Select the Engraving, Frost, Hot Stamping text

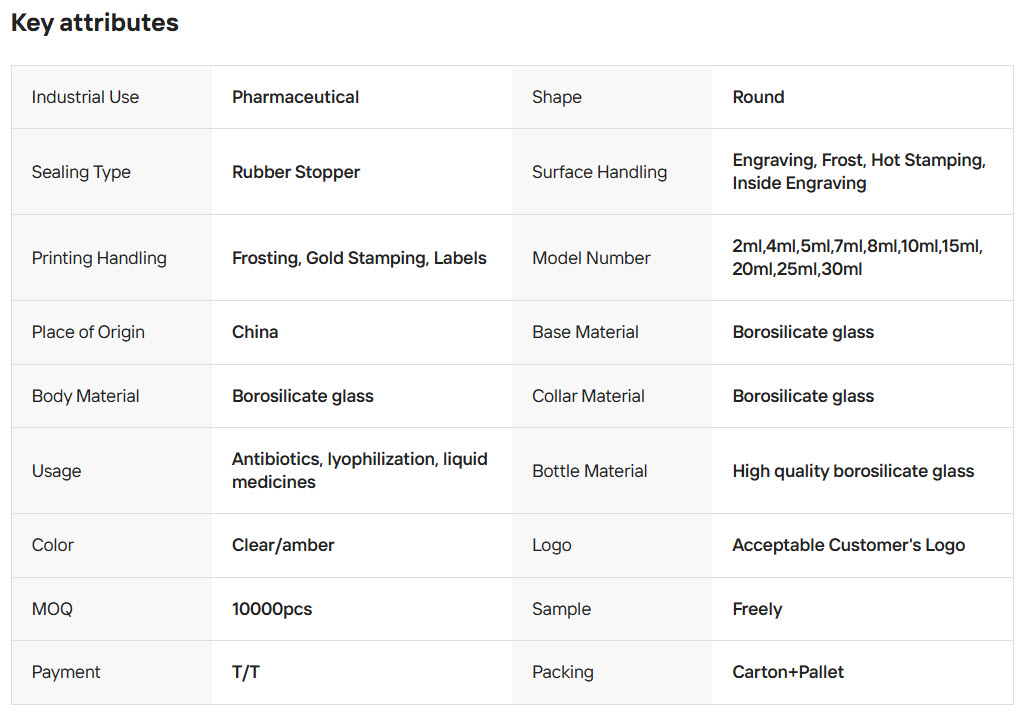coord(858,161)
